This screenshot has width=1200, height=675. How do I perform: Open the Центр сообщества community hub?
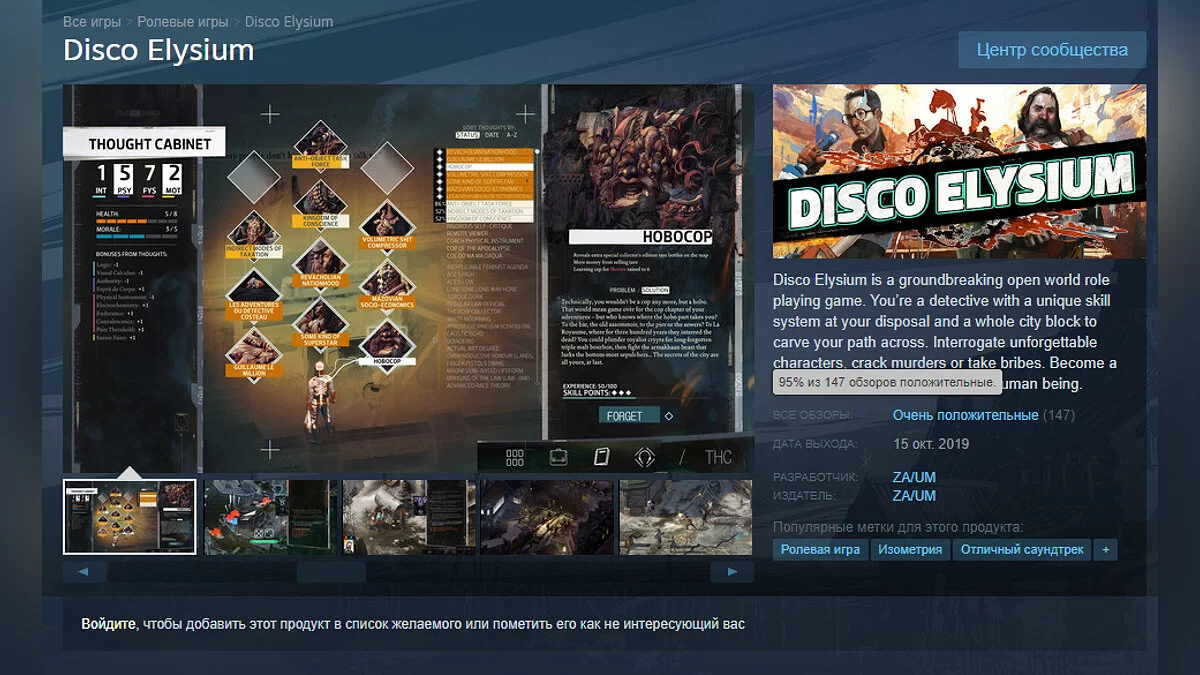click(1051, 50)
